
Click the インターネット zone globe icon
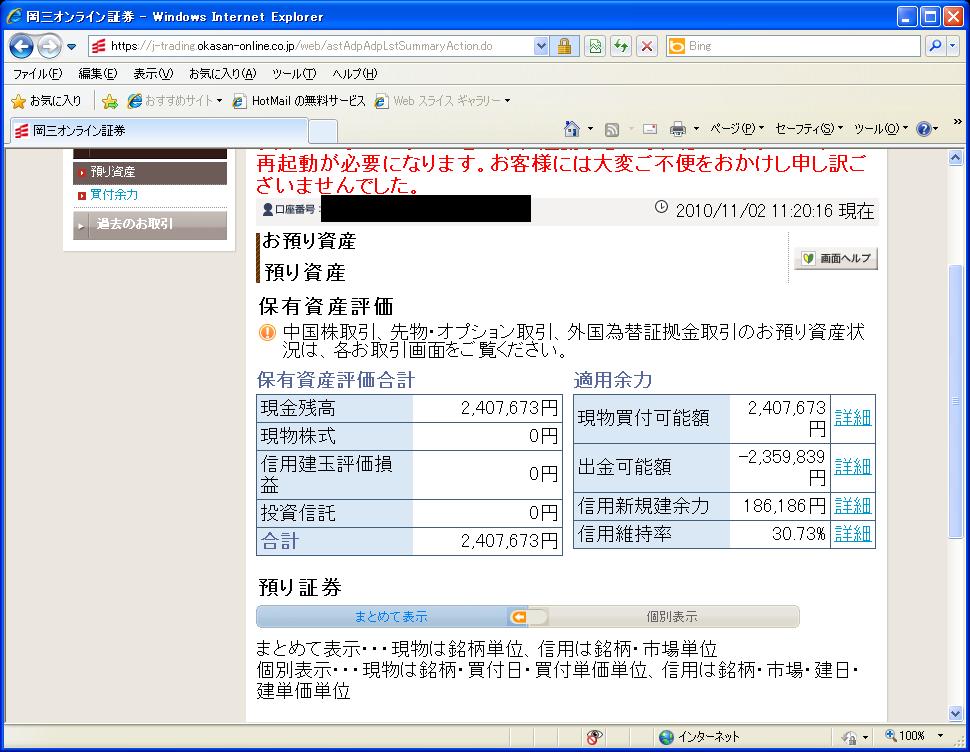(666, 737)
